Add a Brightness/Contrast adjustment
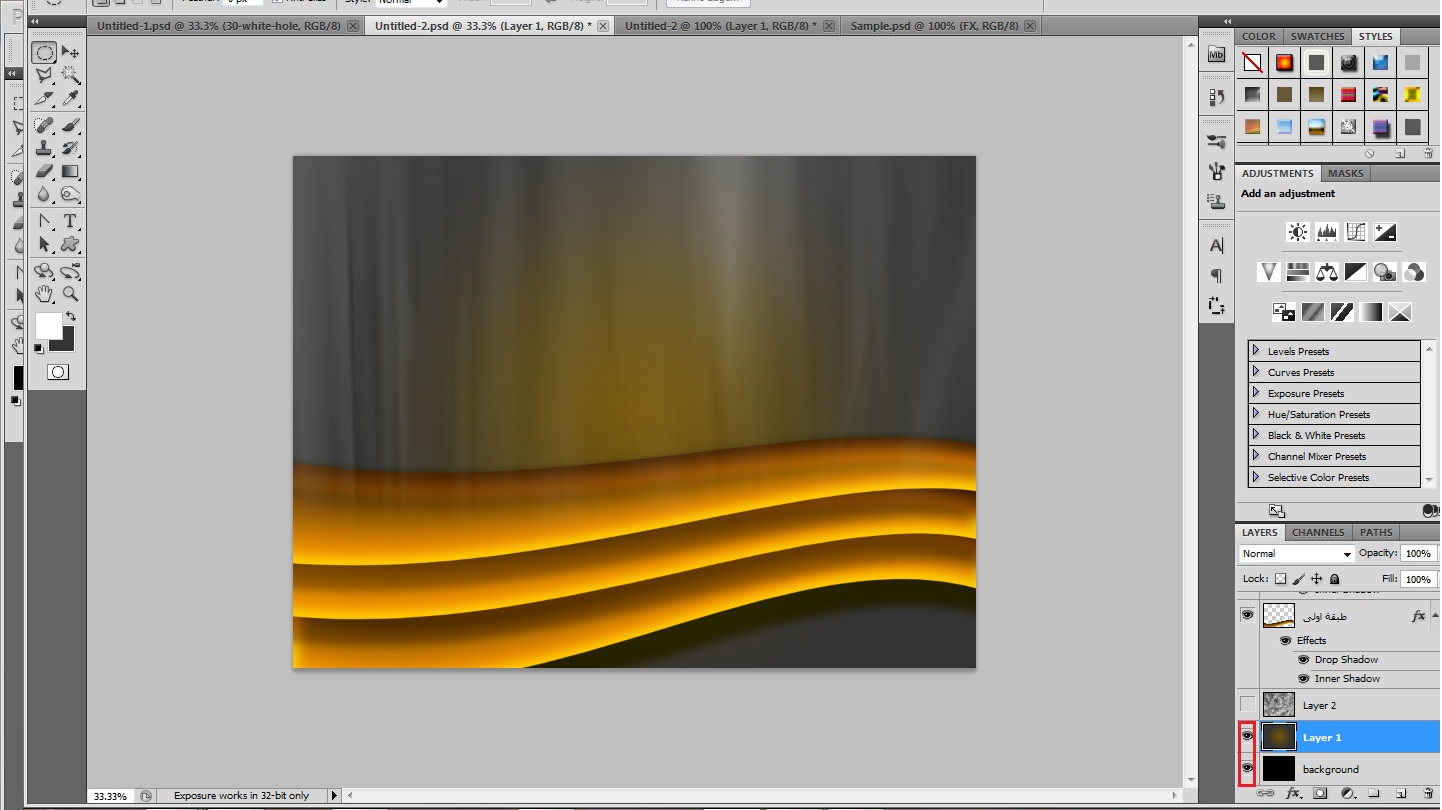 coord(1298,232)
